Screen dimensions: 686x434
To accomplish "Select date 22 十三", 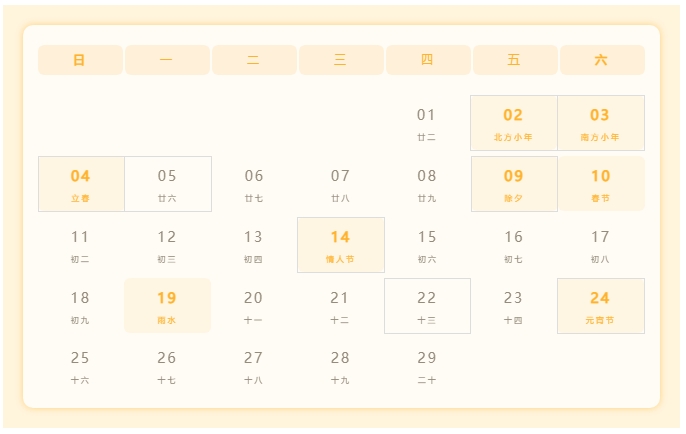I will click(x=427, y=306).
